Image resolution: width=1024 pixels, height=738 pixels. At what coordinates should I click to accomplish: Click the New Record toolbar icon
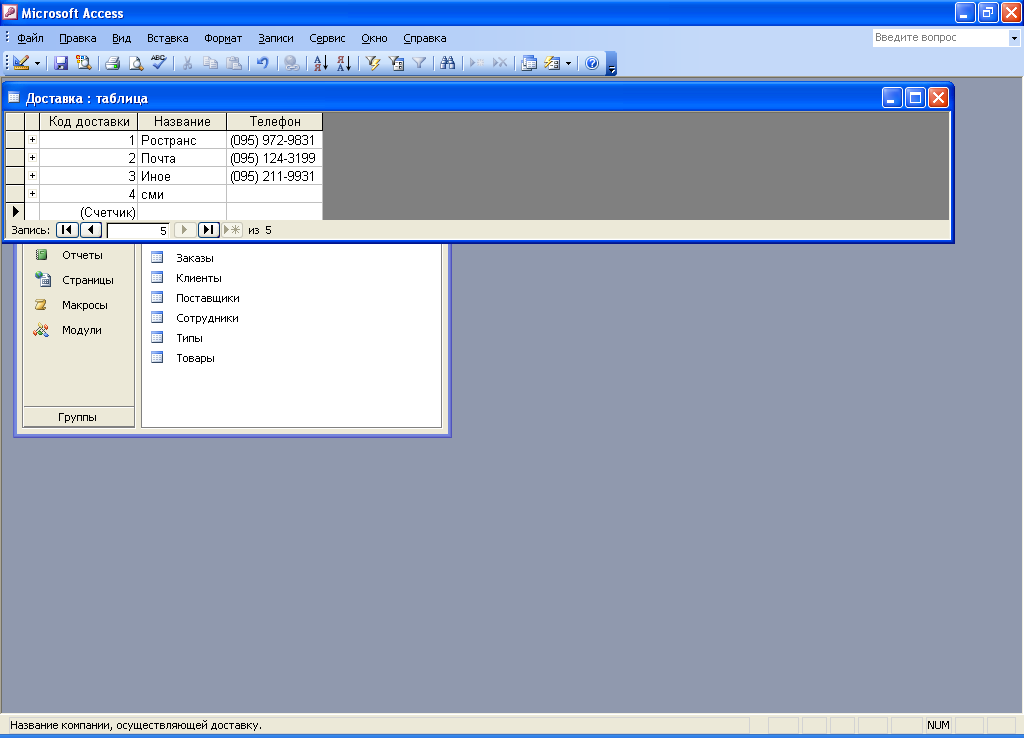(x=477, y=63)
